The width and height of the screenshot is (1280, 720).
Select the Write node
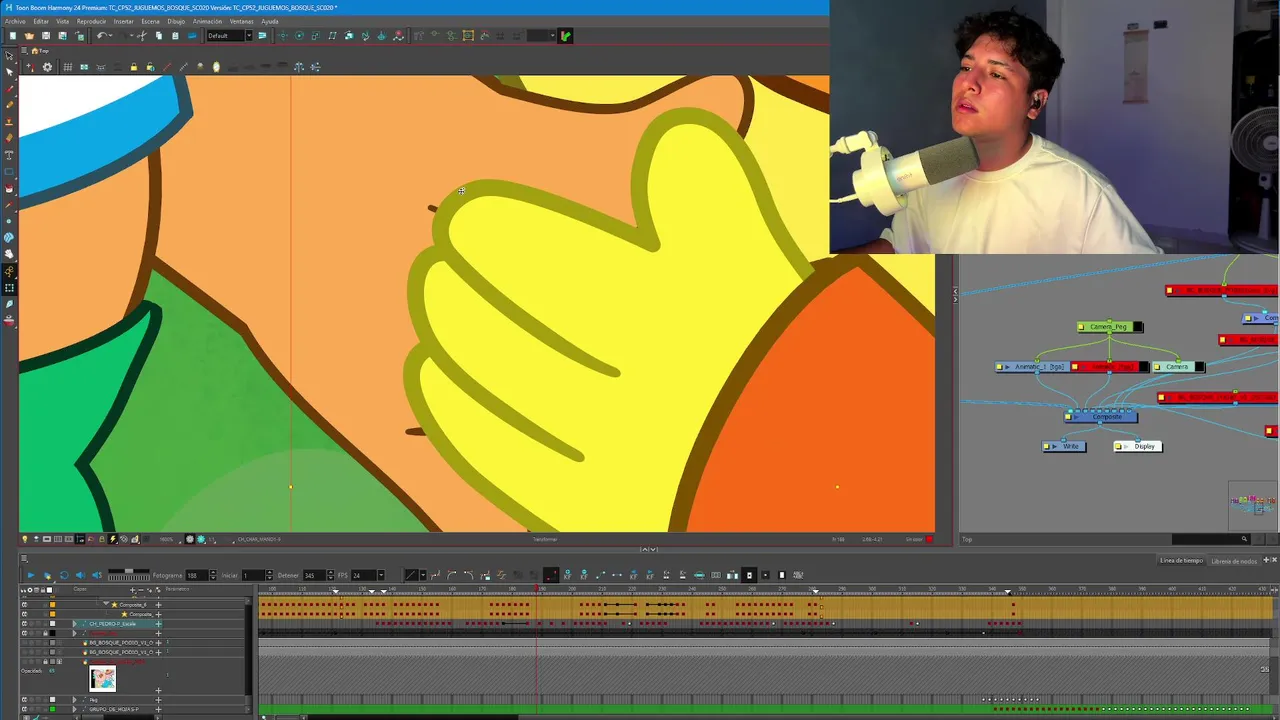click(1064, 446)
